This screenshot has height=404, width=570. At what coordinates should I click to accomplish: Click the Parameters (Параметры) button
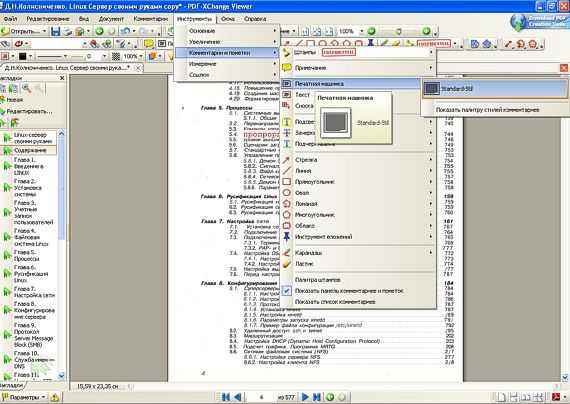tap(24, 397)
